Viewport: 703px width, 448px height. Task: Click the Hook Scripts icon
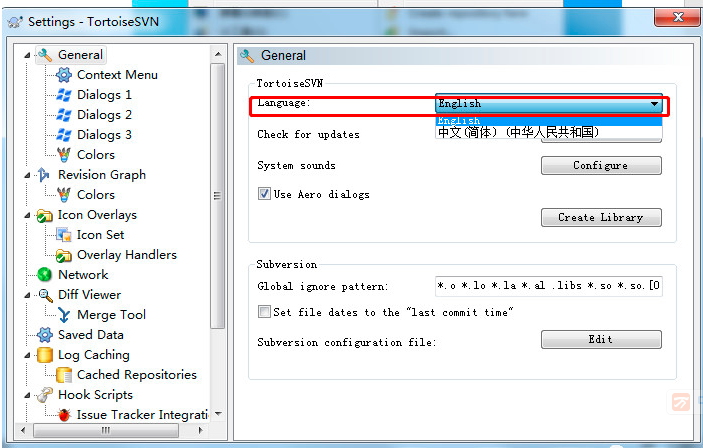pos(44,395)
